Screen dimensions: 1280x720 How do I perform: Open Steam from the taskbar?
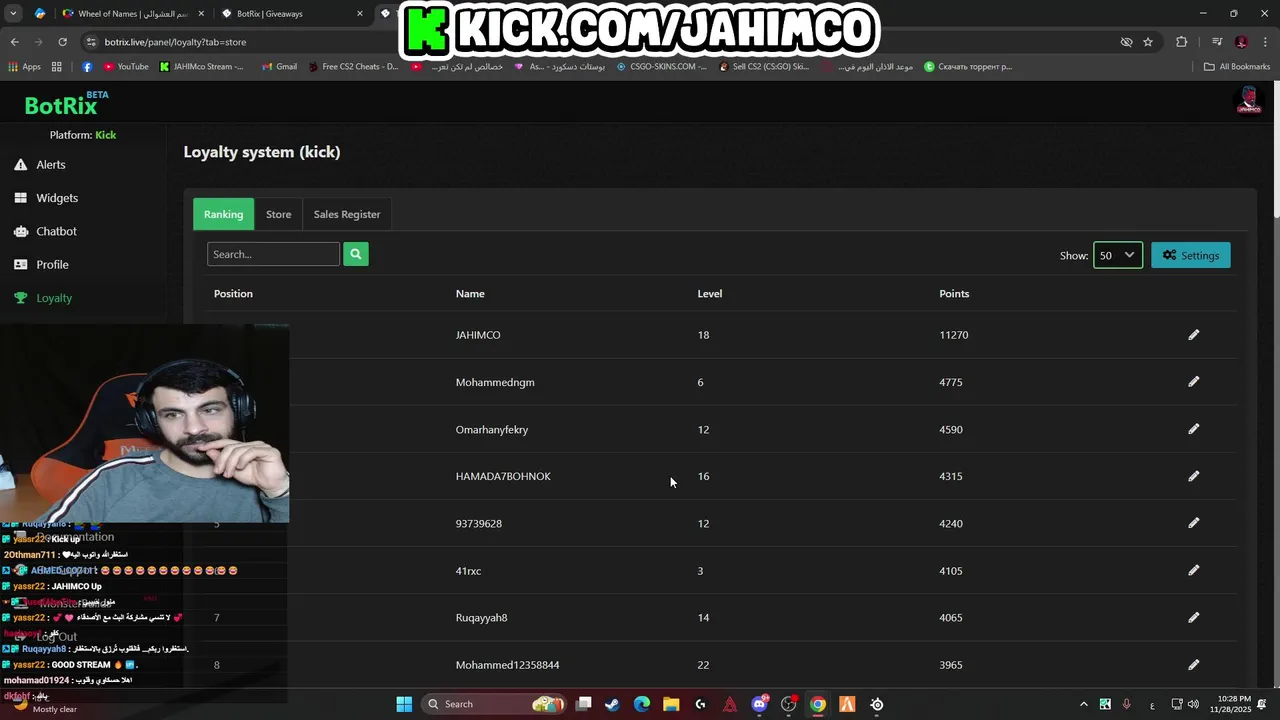[612, 704]
